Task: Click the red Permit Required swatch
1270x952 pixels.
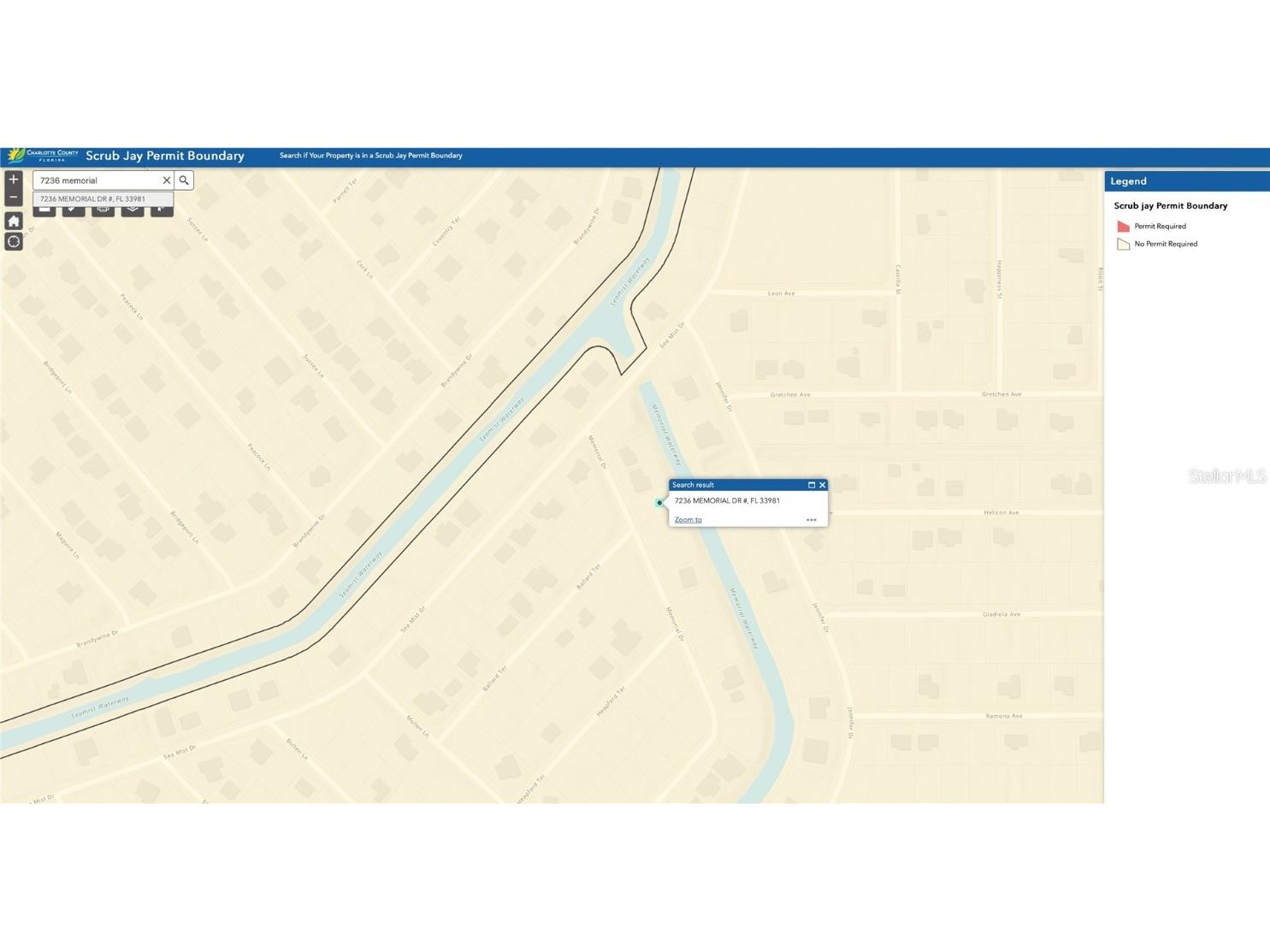Action: tap(1123, 226)
